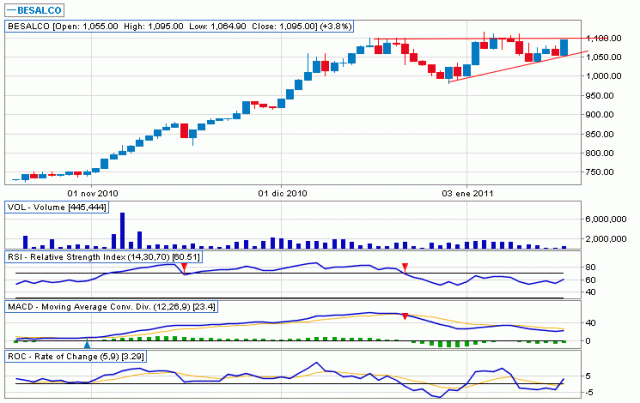This screenshot has height=403, width=640.
Task: Click the 0 level on MACD axis
Action: (588, 341)
